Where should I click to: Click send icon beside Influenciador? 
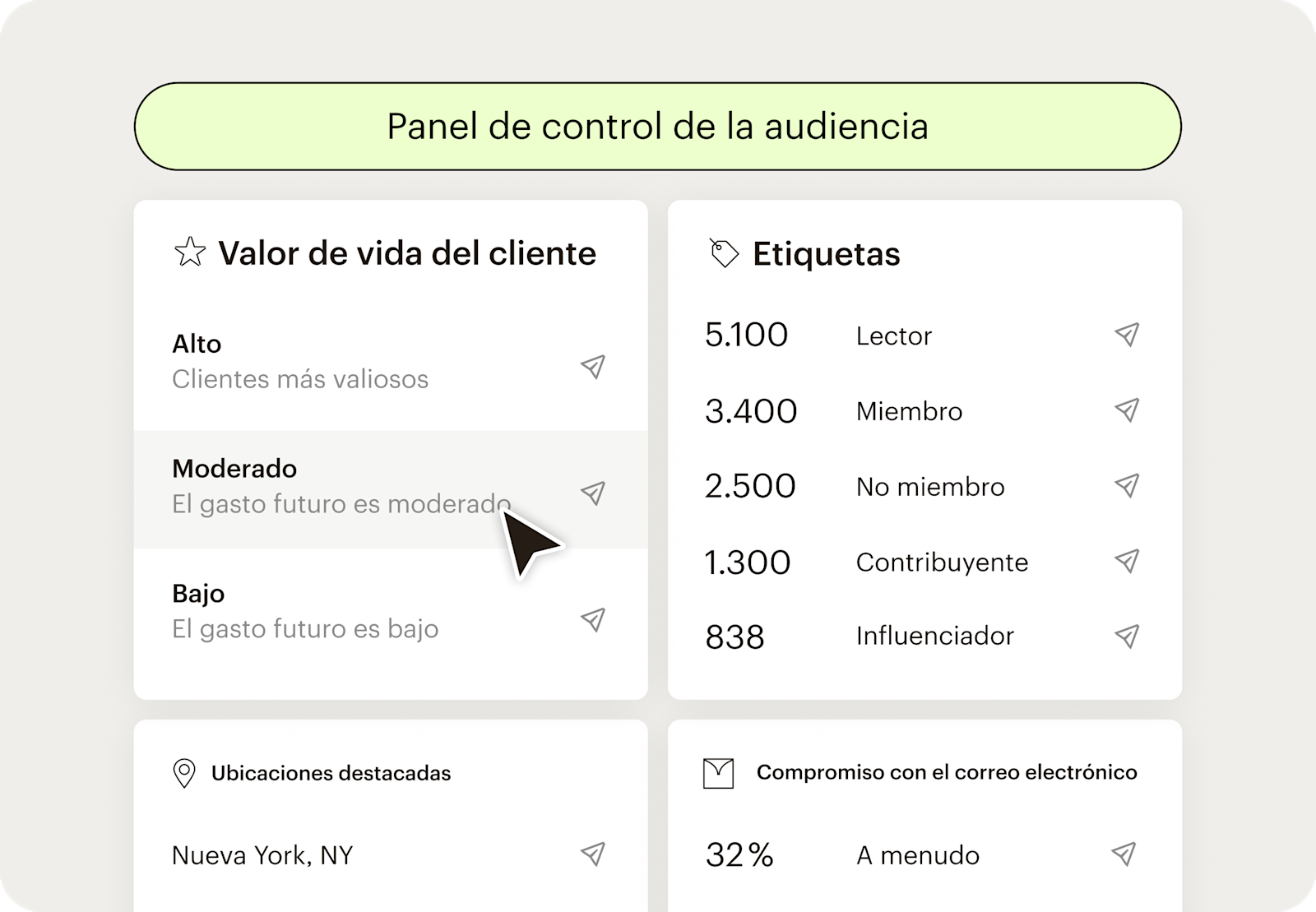1126,636
